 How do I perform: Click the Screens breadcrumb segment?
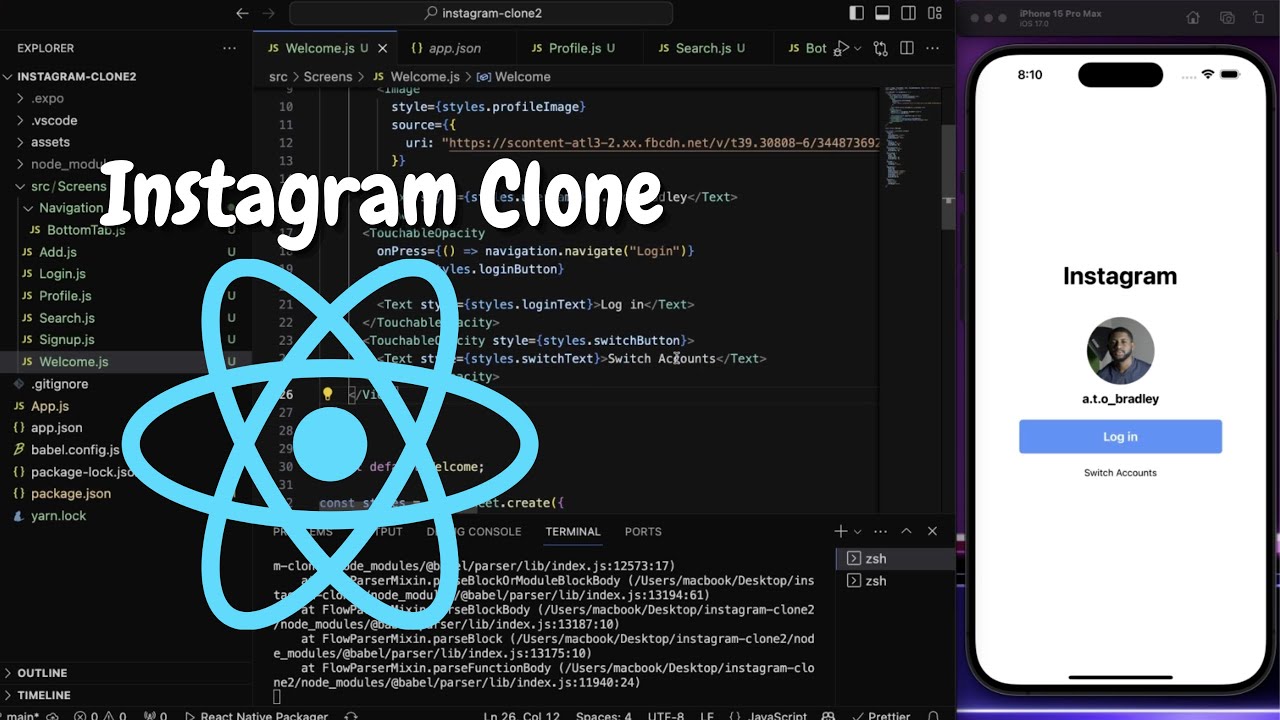(x=328, y=77)
